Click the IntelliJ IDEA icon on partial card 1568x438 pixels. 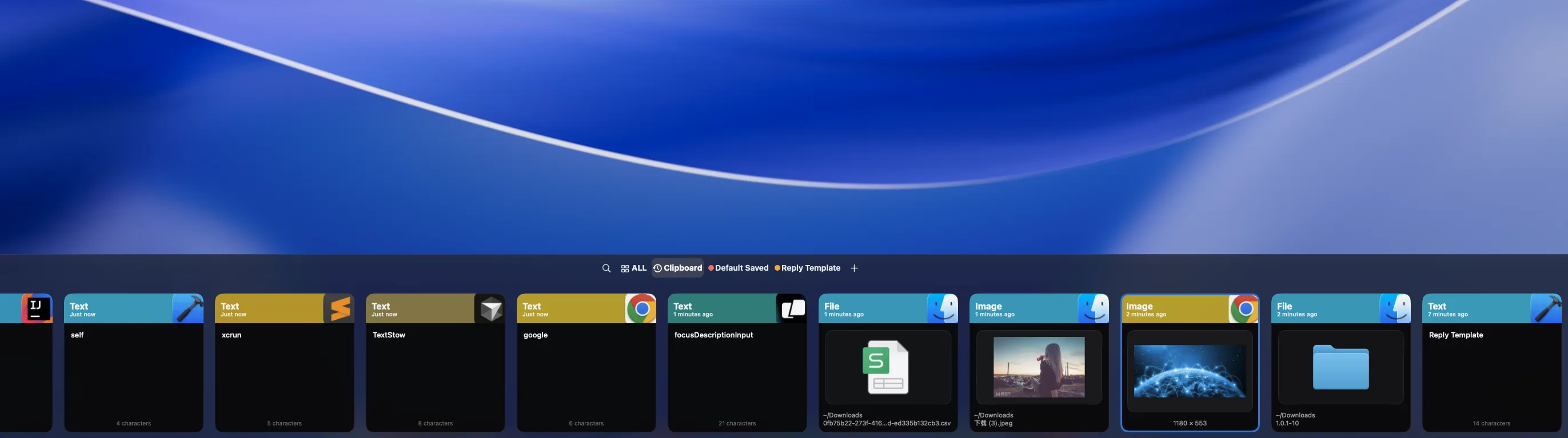pyautogui.click(x=37, y=308)
